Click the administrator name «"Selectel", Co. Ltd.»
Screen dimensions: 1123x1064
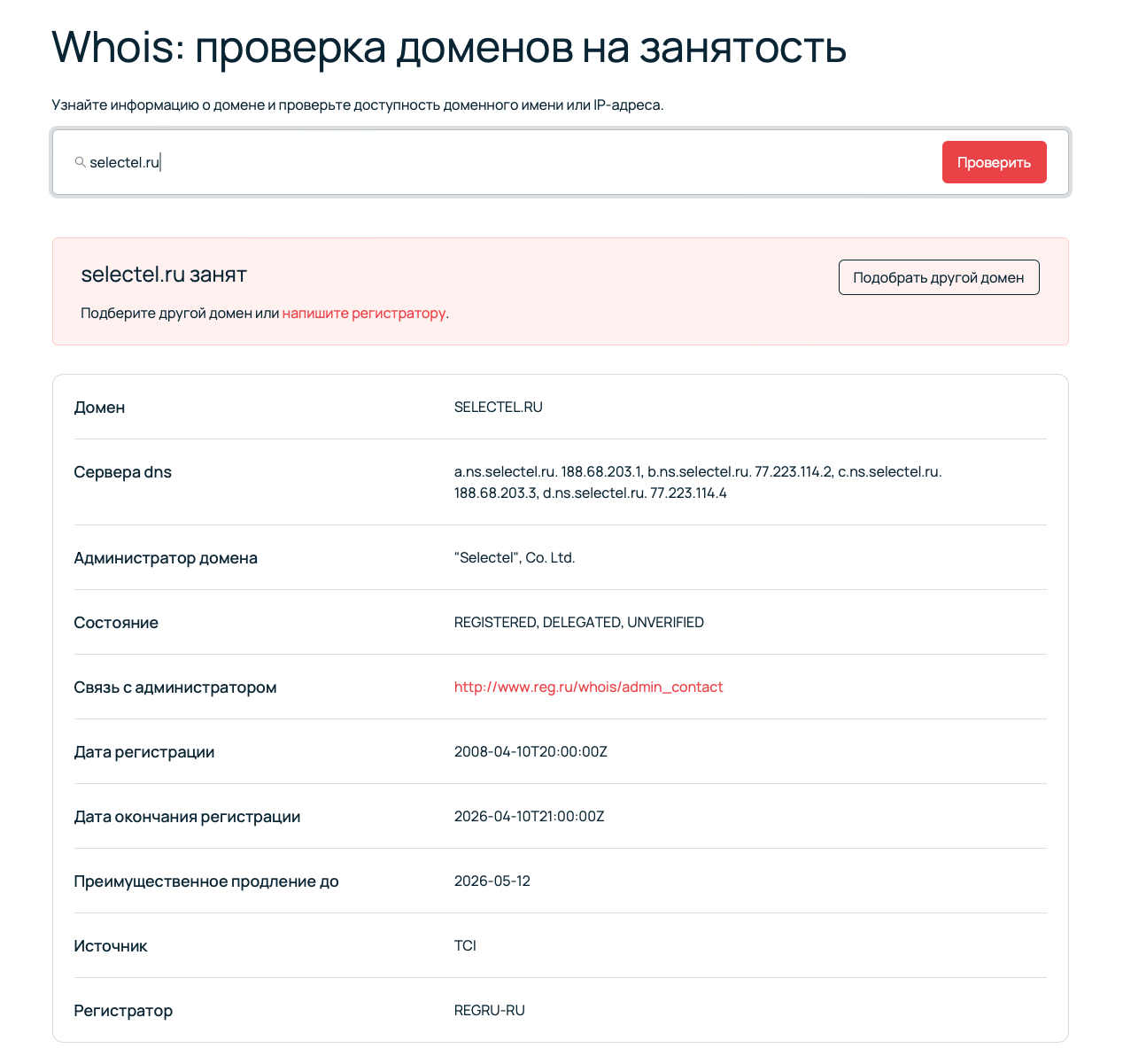515,557
